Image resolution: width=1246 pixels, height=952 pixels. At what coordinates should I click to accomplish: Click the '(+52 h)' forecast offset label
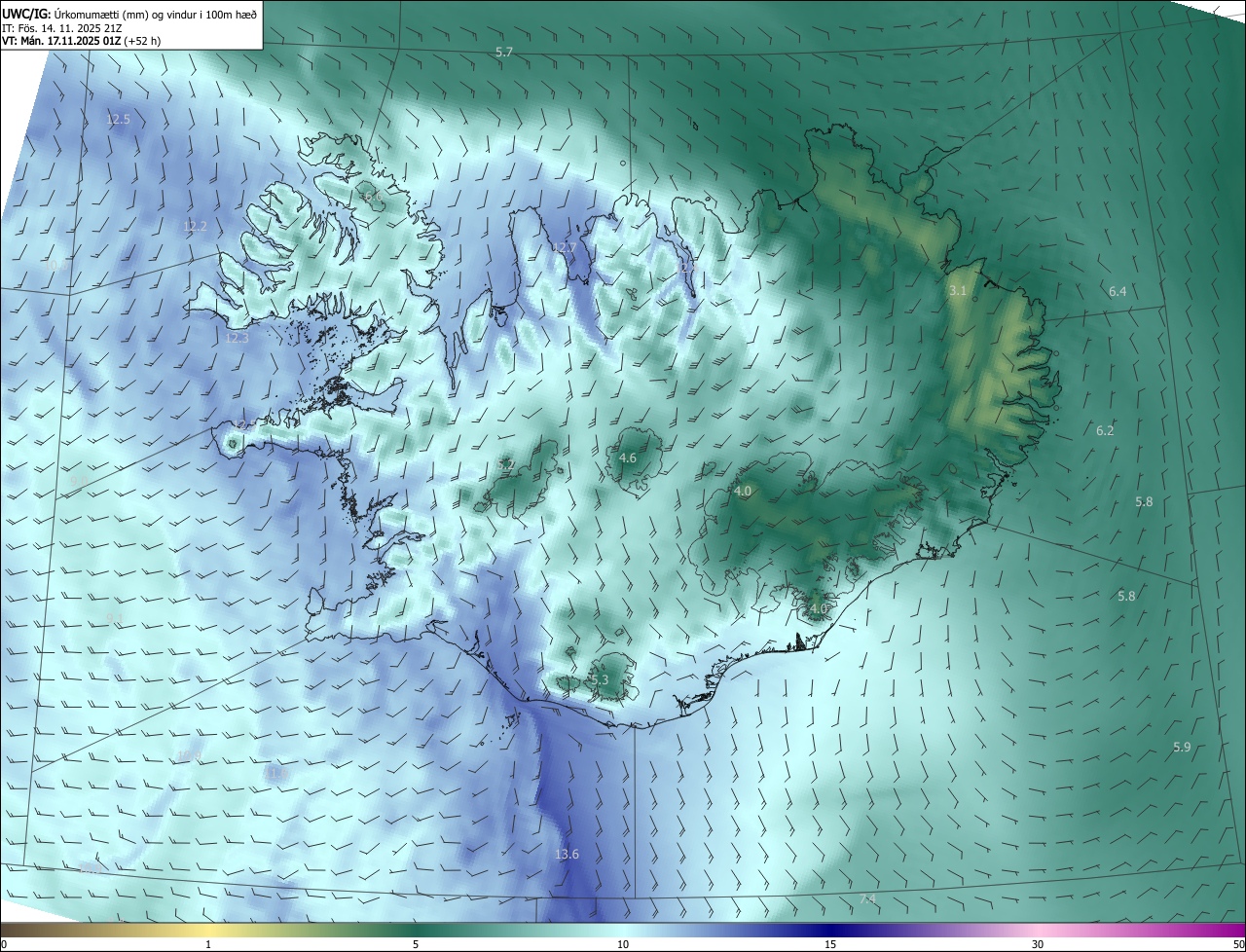pyautogui.click(x=142, y=42)
